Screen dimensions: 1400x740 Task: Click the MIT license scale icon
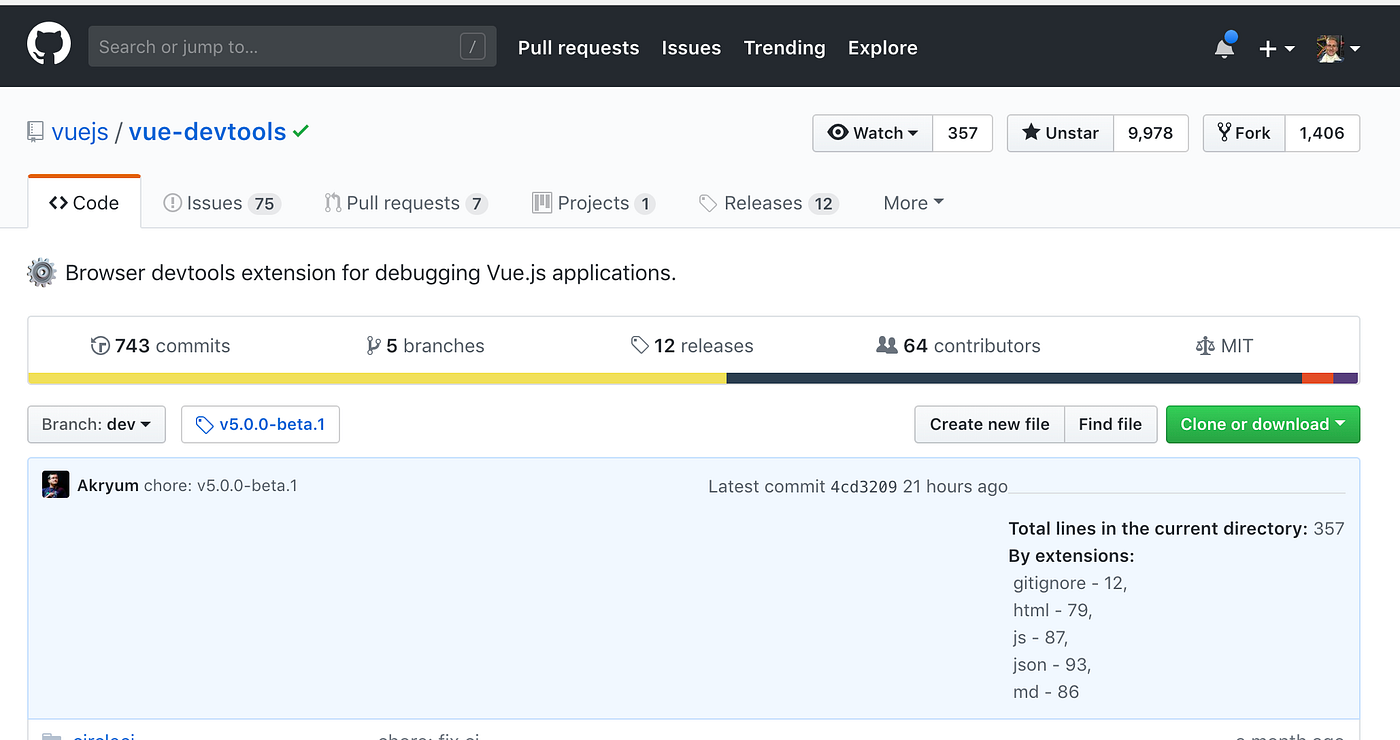tap(1204, 345)
